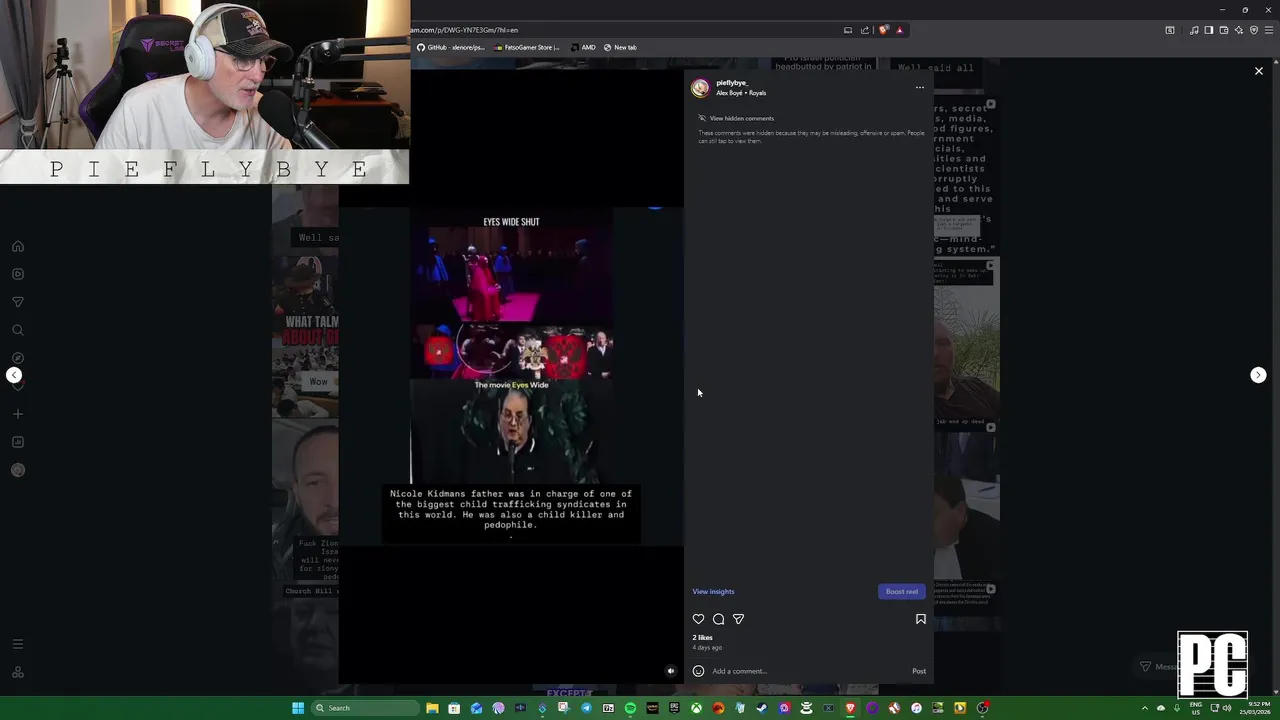Open the browser hamburger menu
The width and height of the screenshot is (1280, 720).
pyautogui.click(x=1269, y=30)
